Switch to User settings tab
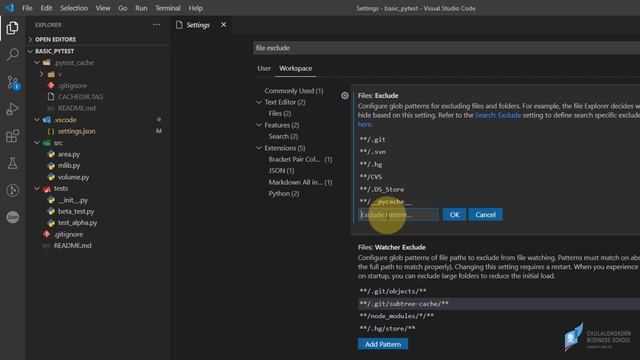This screenshot has height=360, width=640. pyautogui.click(x=264, y=69)
